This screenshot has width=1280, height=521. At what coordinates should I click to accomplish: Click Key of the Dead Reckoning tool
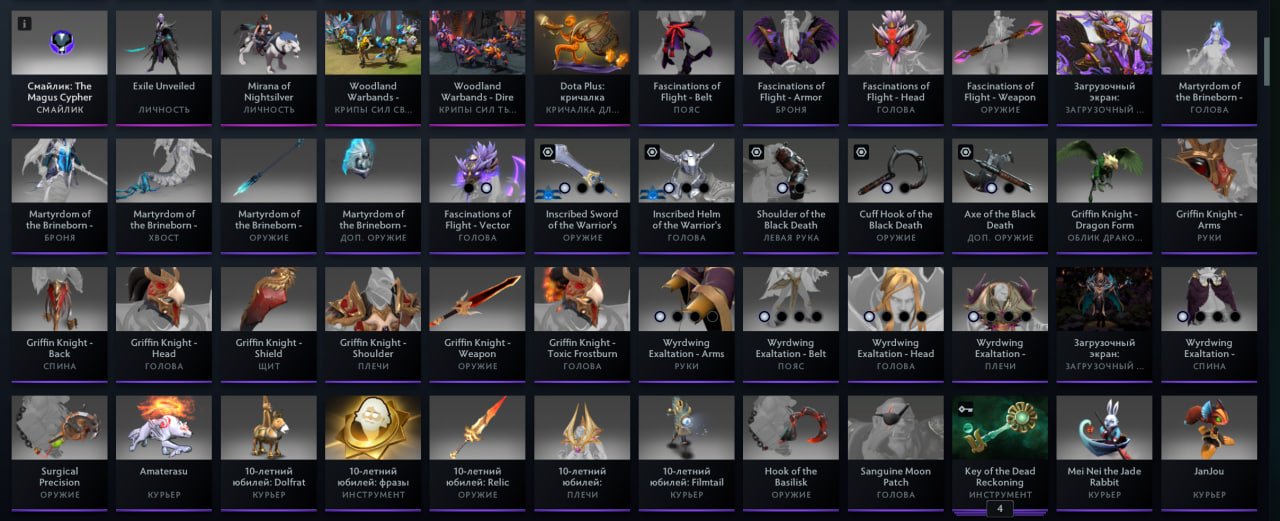point(1000,452)
